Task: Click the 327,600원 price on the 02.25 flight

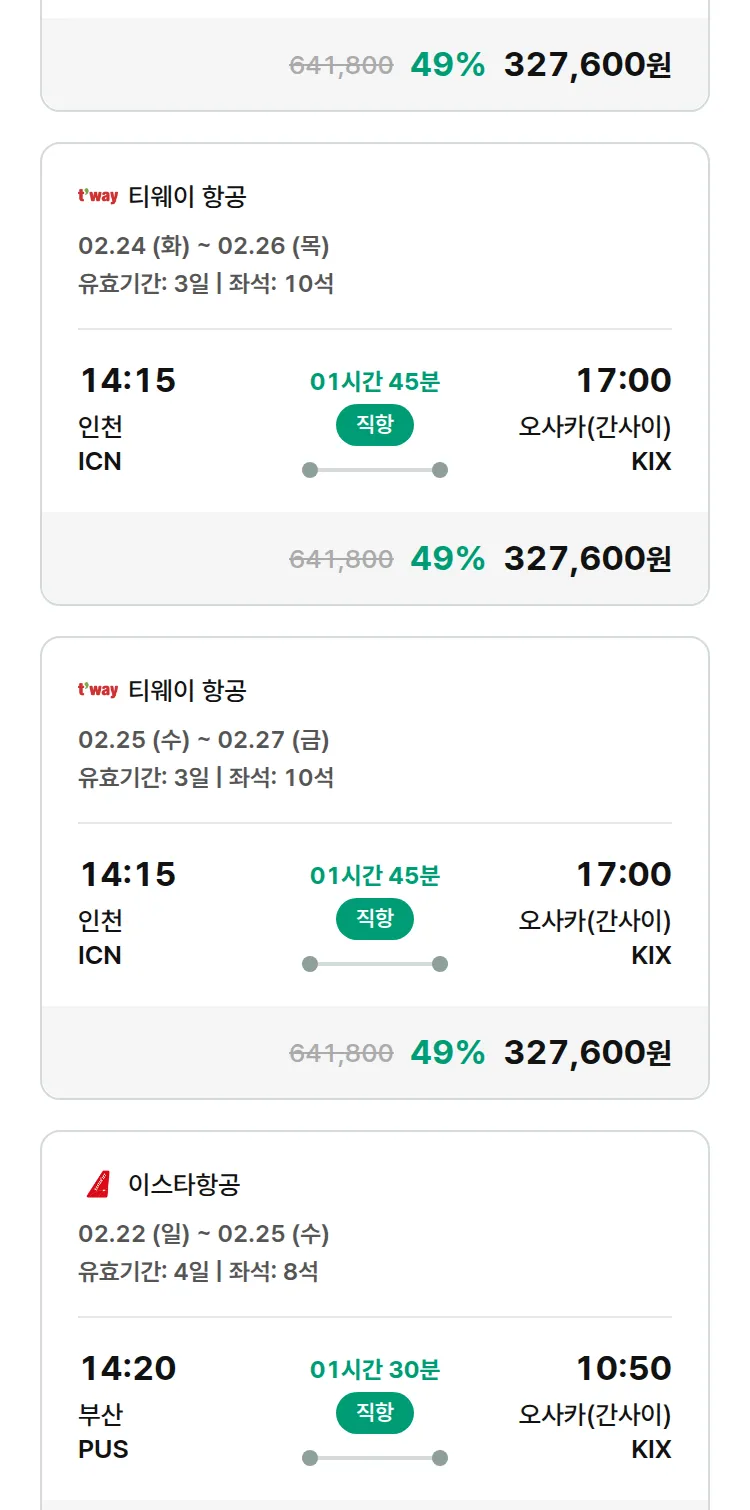Action: pyautogui.click(x=587, y=1052)
